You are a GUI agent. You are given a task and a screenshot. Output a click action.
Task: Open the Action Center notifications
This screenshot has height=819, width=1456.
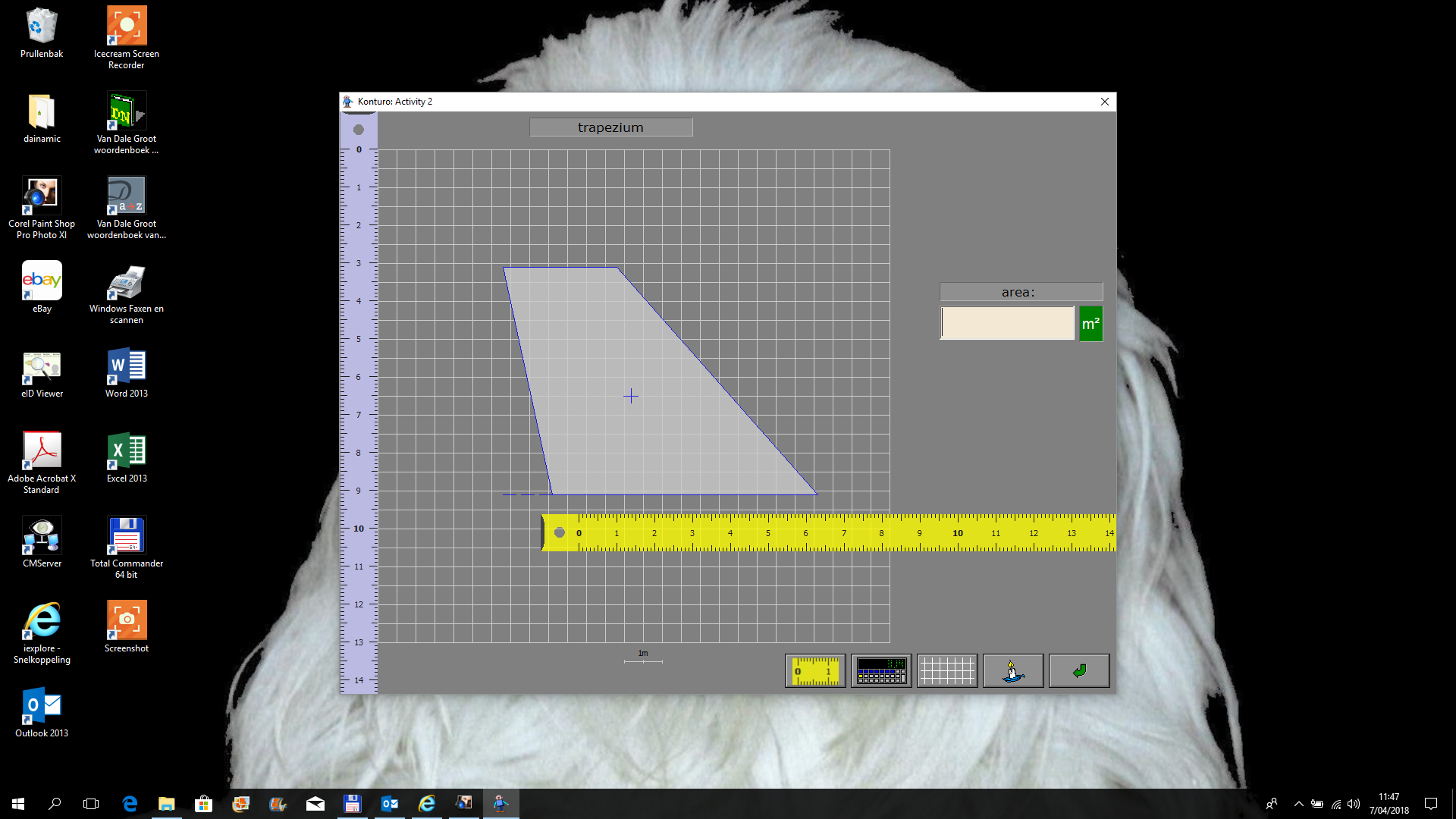point(1431,804)
